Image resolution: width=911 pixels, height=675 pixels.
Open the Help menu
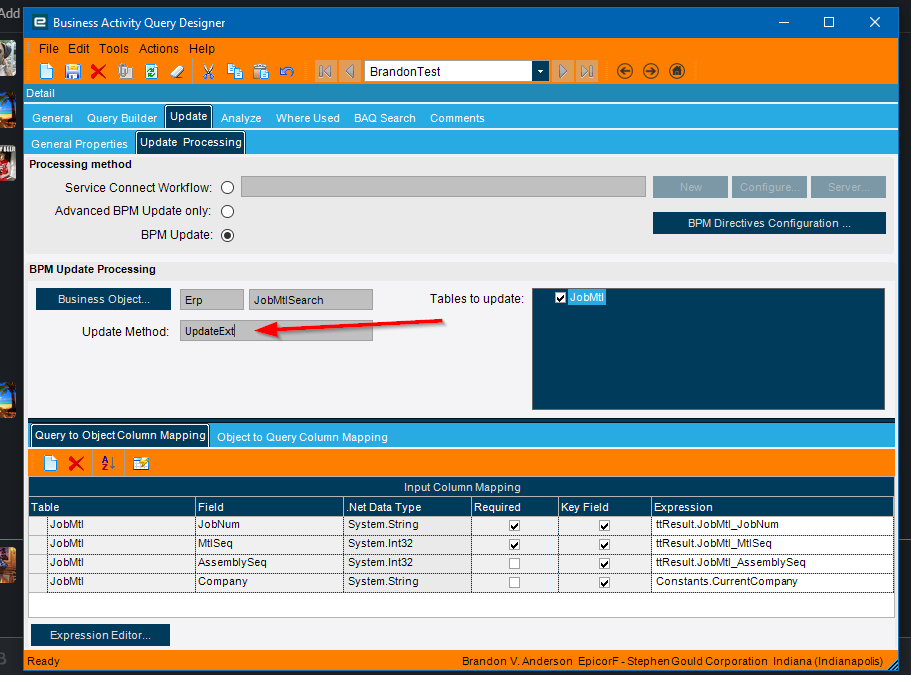[x=202, y=49]
